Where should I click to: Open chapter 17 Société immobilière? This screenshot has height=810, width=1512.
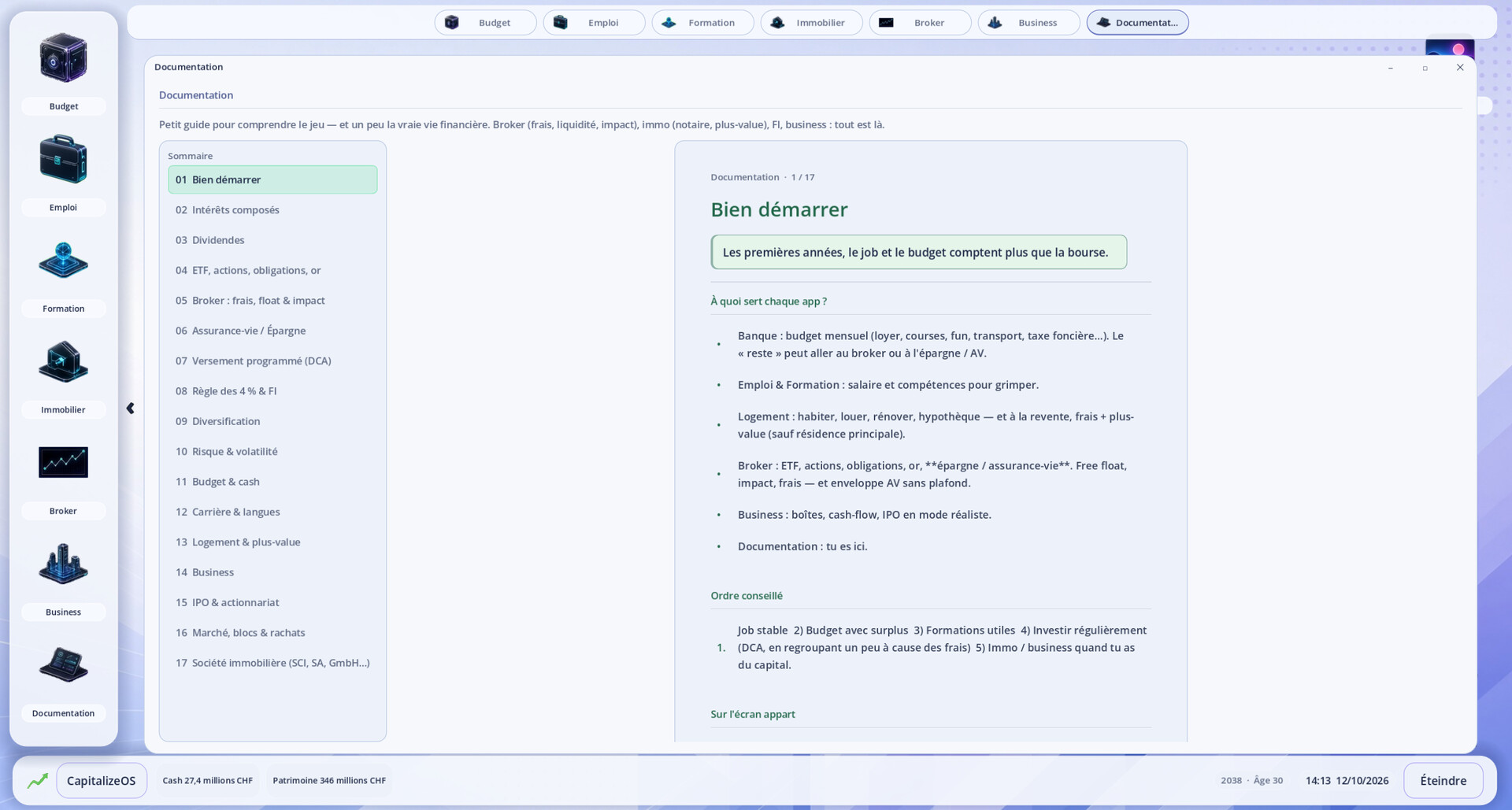click(x=272, y=663)
